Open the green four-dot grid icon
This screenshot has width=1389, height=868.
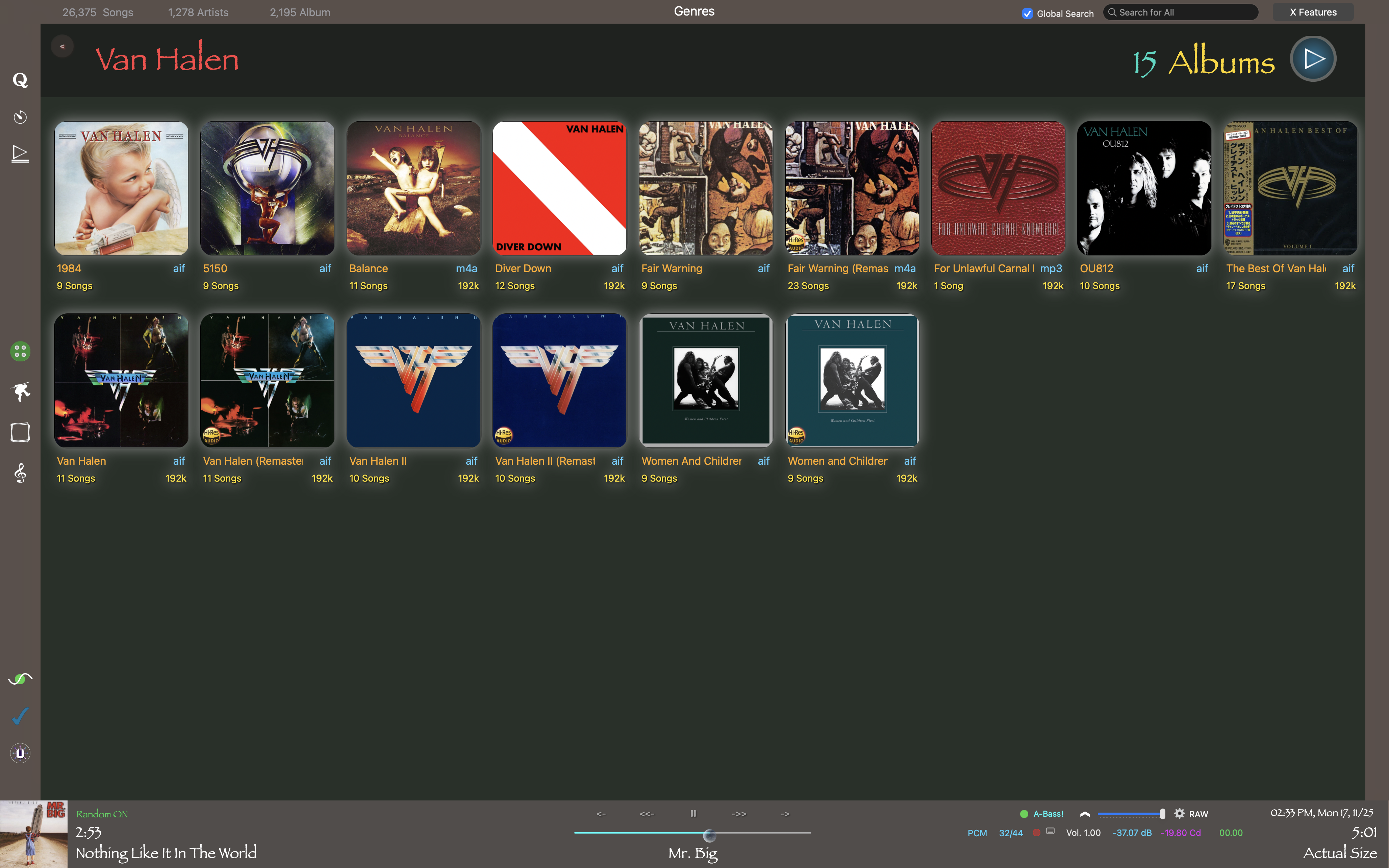20,351
